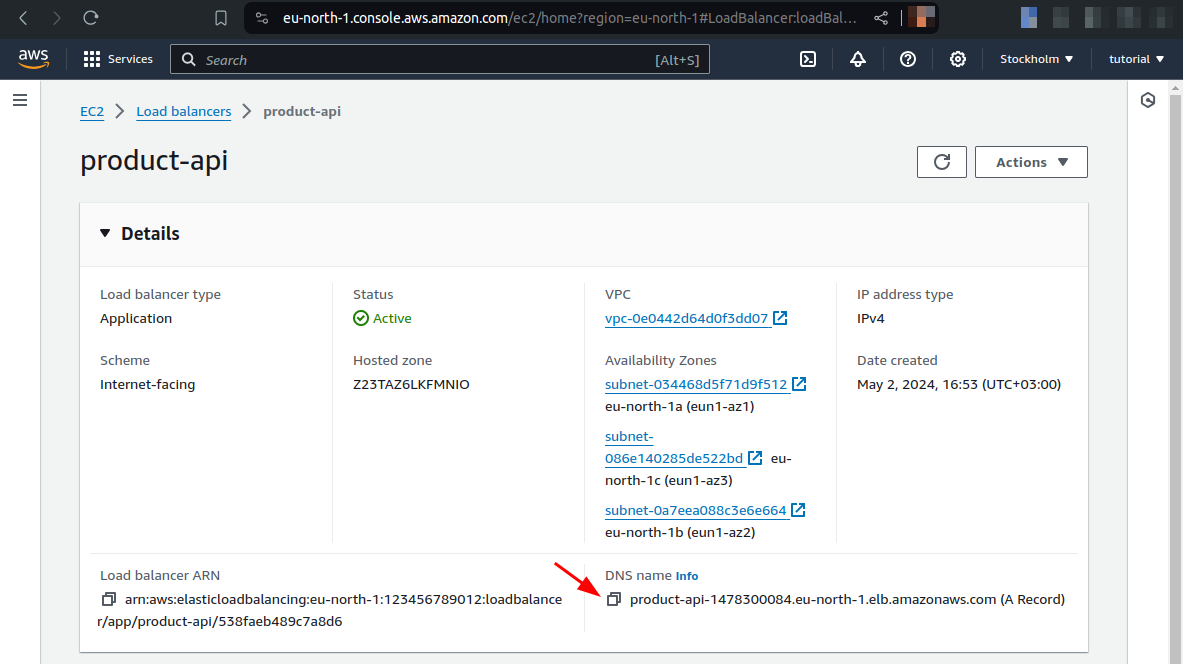Click the address bar URL
Image resolution: width=1183 pixels, height=664 pixels.
point(570,18)
